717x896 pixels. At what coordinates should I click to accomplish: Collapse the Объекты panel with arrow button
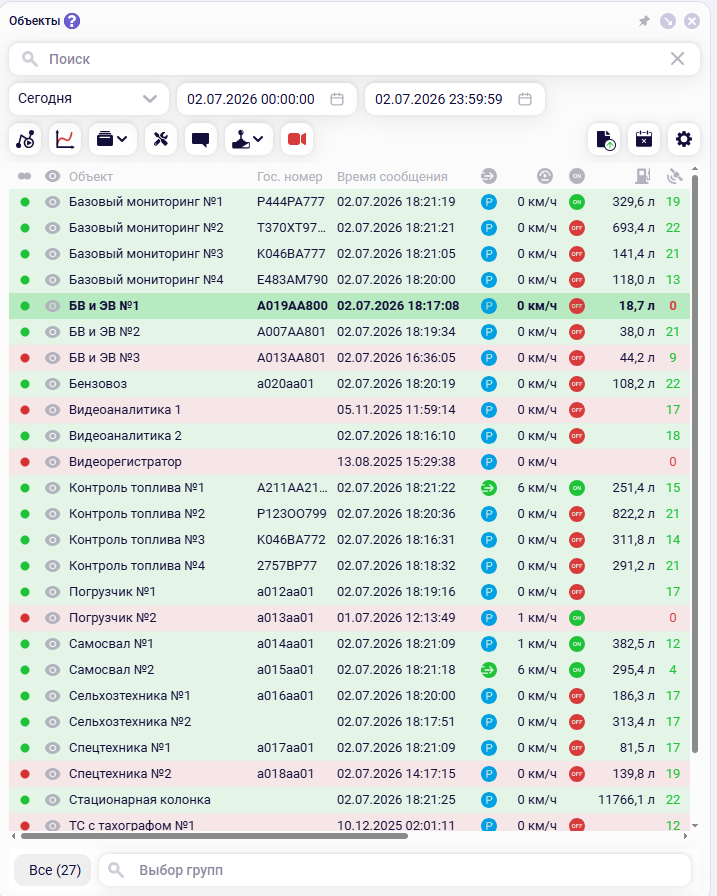(668, 21)
